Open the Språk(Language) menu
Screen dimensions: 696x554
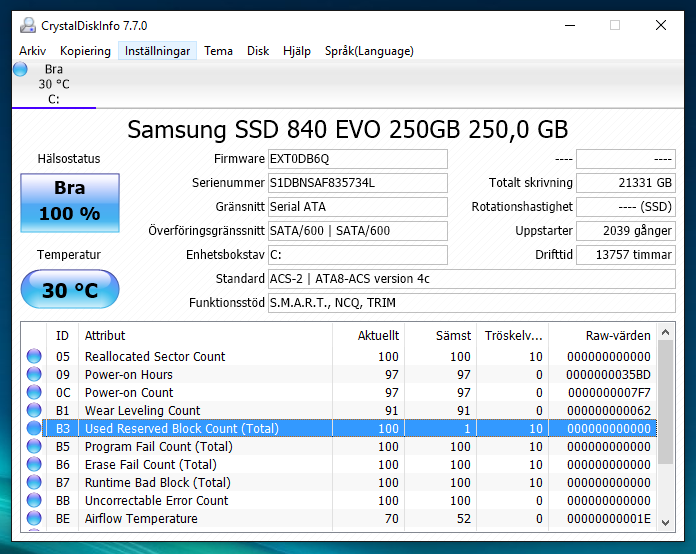pos(369,51)
